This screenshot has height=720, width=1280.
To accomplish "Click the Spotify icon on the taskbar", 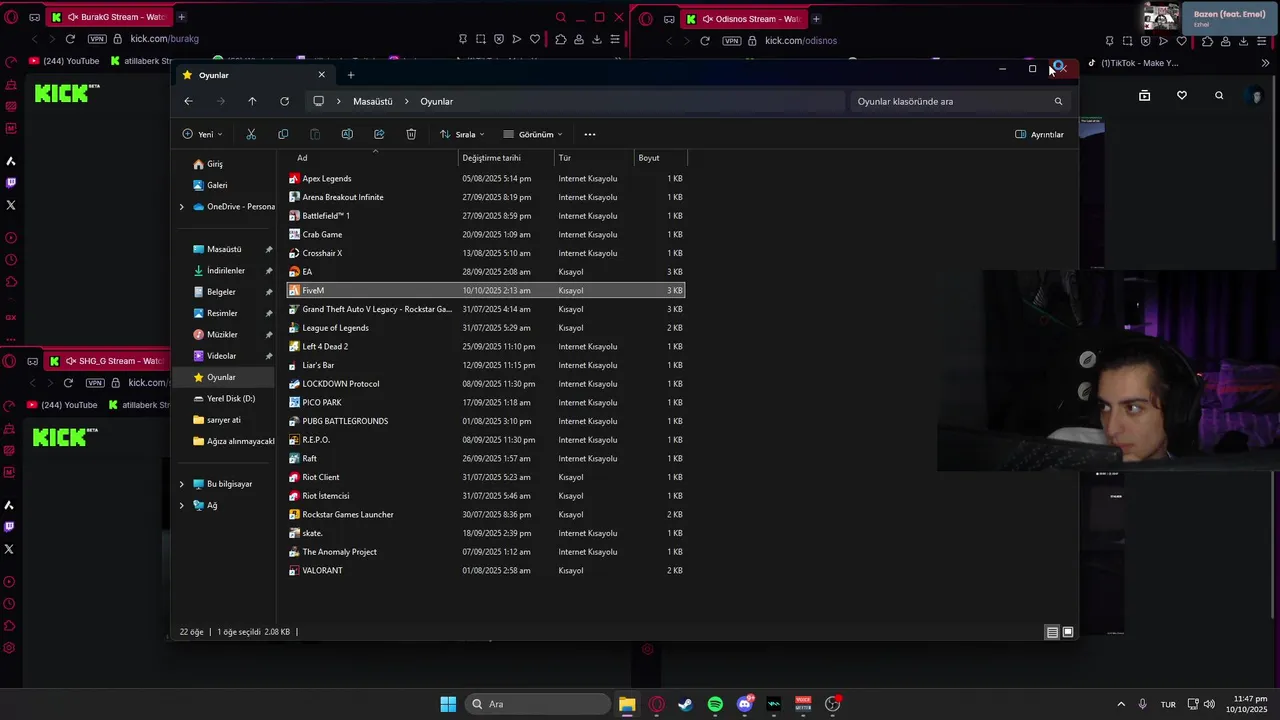I will point(715,704).
